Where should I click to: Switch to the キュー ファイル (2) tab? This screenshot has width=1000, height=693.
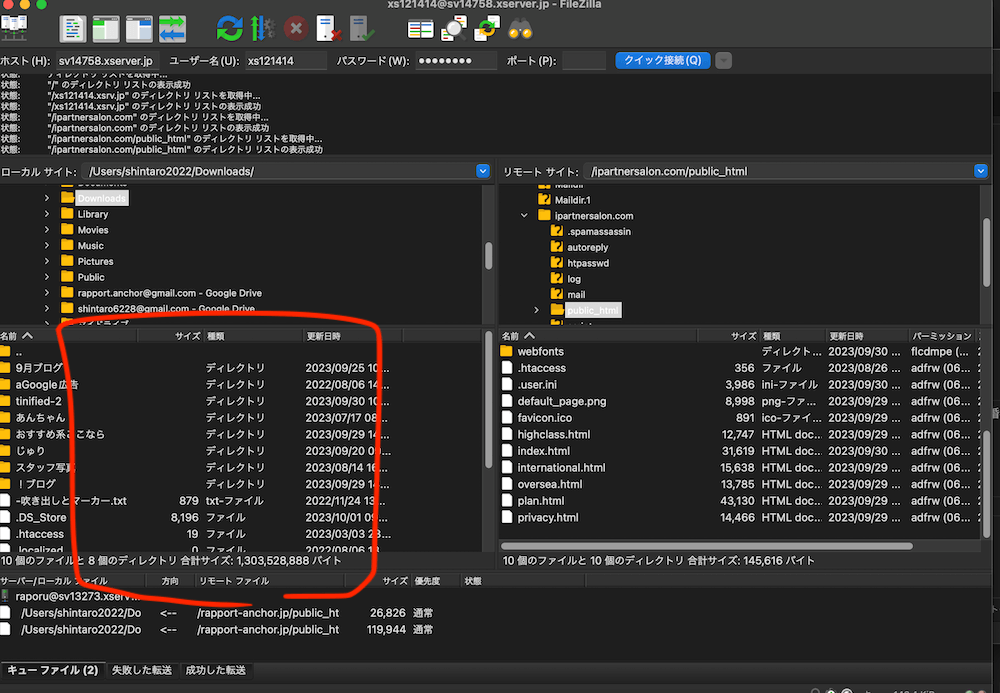click(x=53, y=670)
